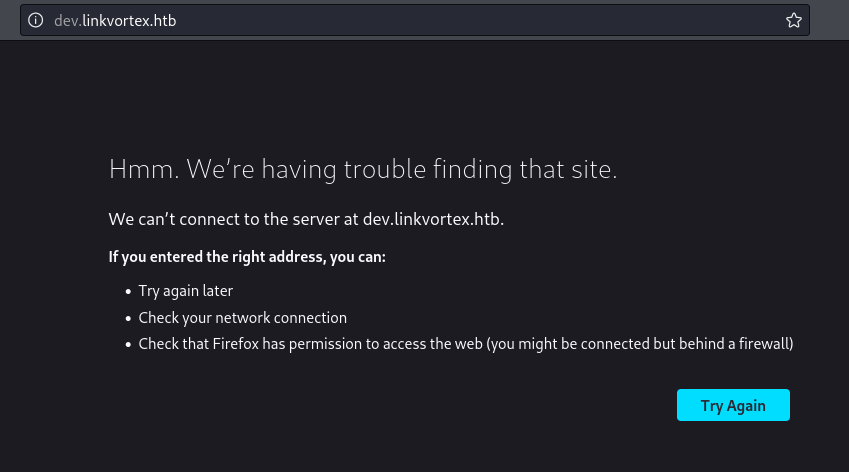Click the "Try again later" list item
This screenshot has height=472, width=849.
tap(186, 291)
